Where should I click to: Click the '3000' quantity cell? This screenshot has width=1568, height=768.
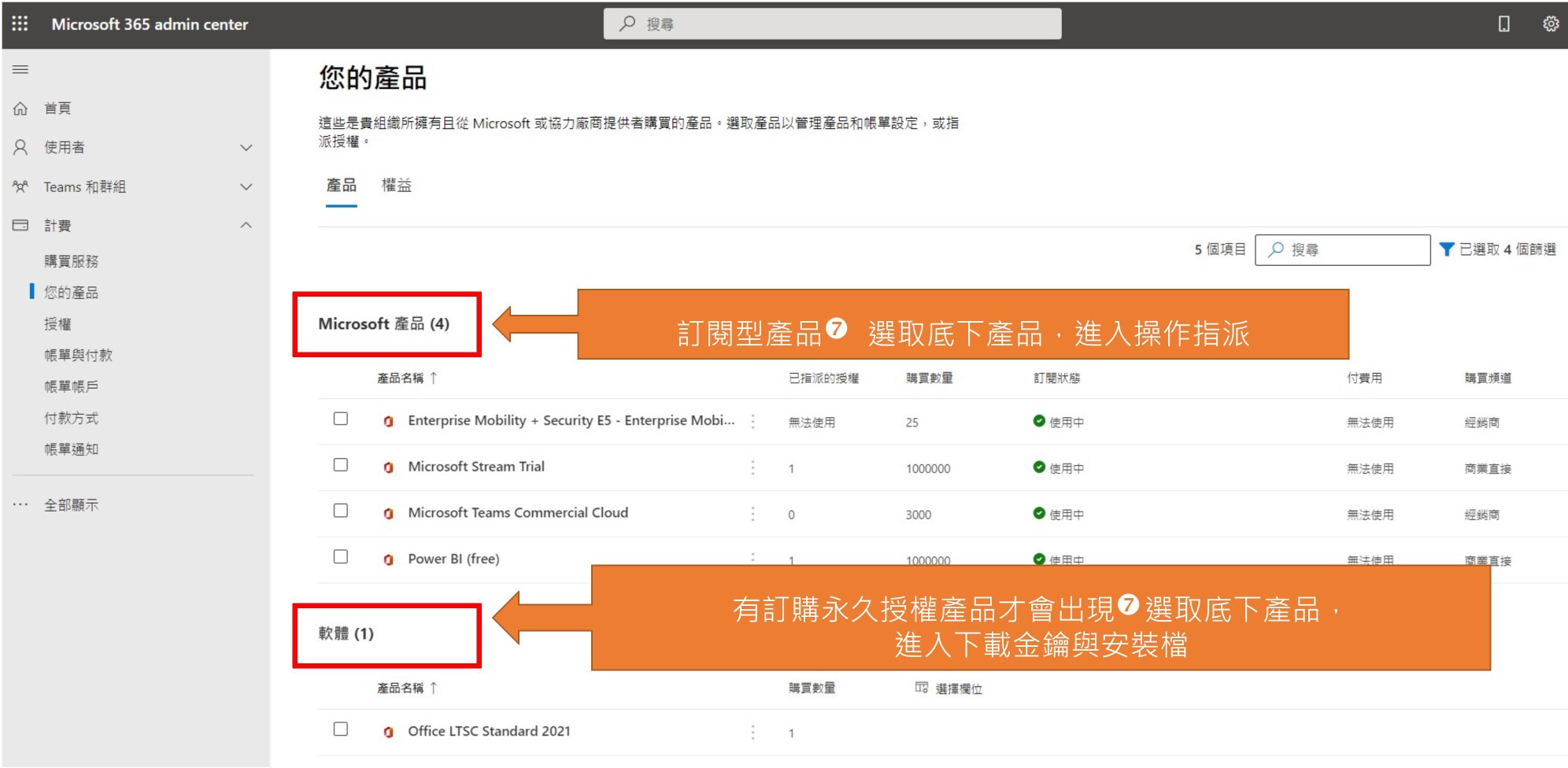click(918, 515)
